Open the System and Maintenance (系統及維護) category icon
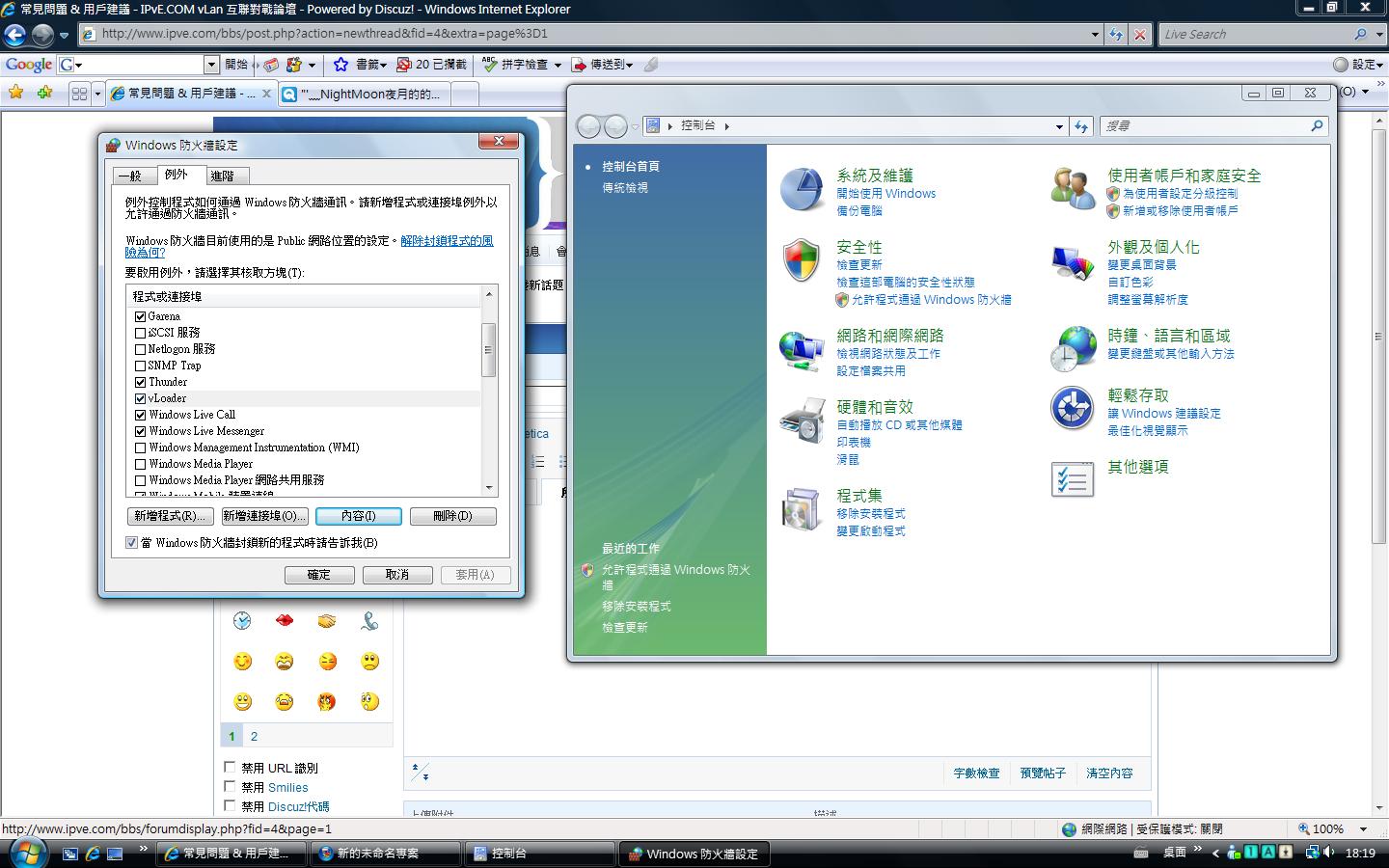The image size is (1389, 868). point(802,189)
